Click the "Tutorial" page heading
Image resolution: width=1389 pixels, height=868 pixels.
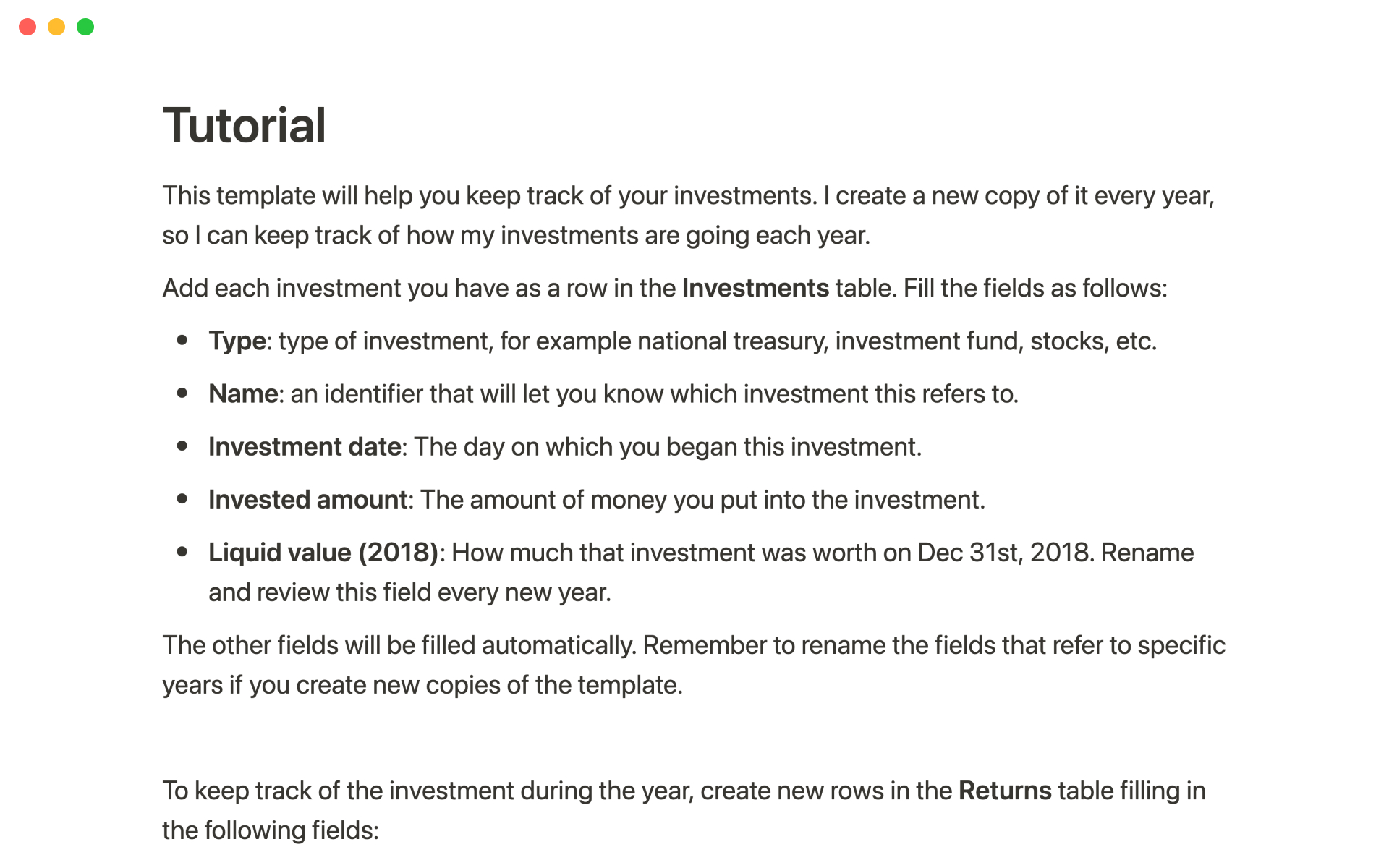coord(245,126)
